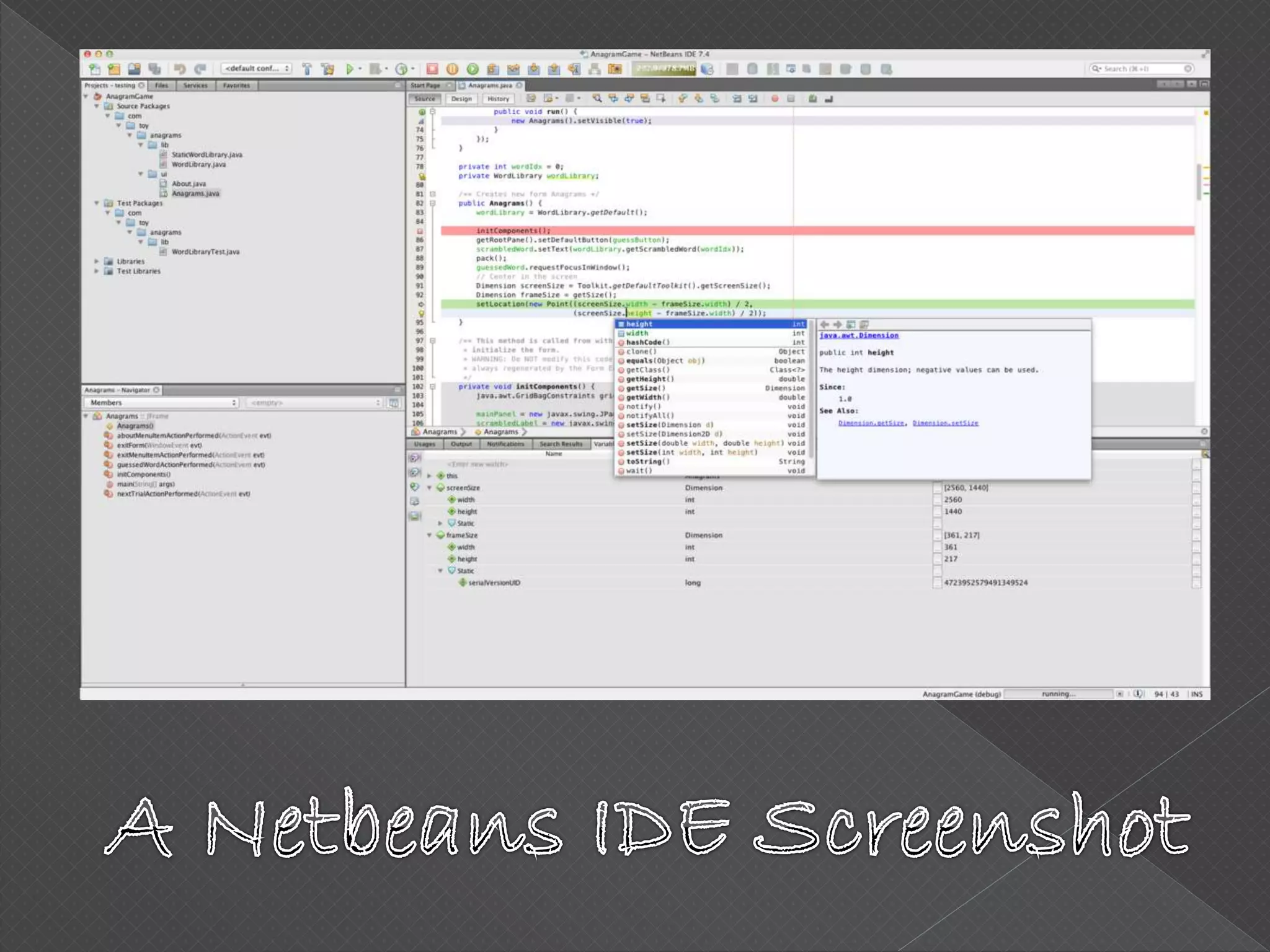Switch to the Favorites tab
Image resolution: width=1270 pixels, height=952 pixels.
236,86
